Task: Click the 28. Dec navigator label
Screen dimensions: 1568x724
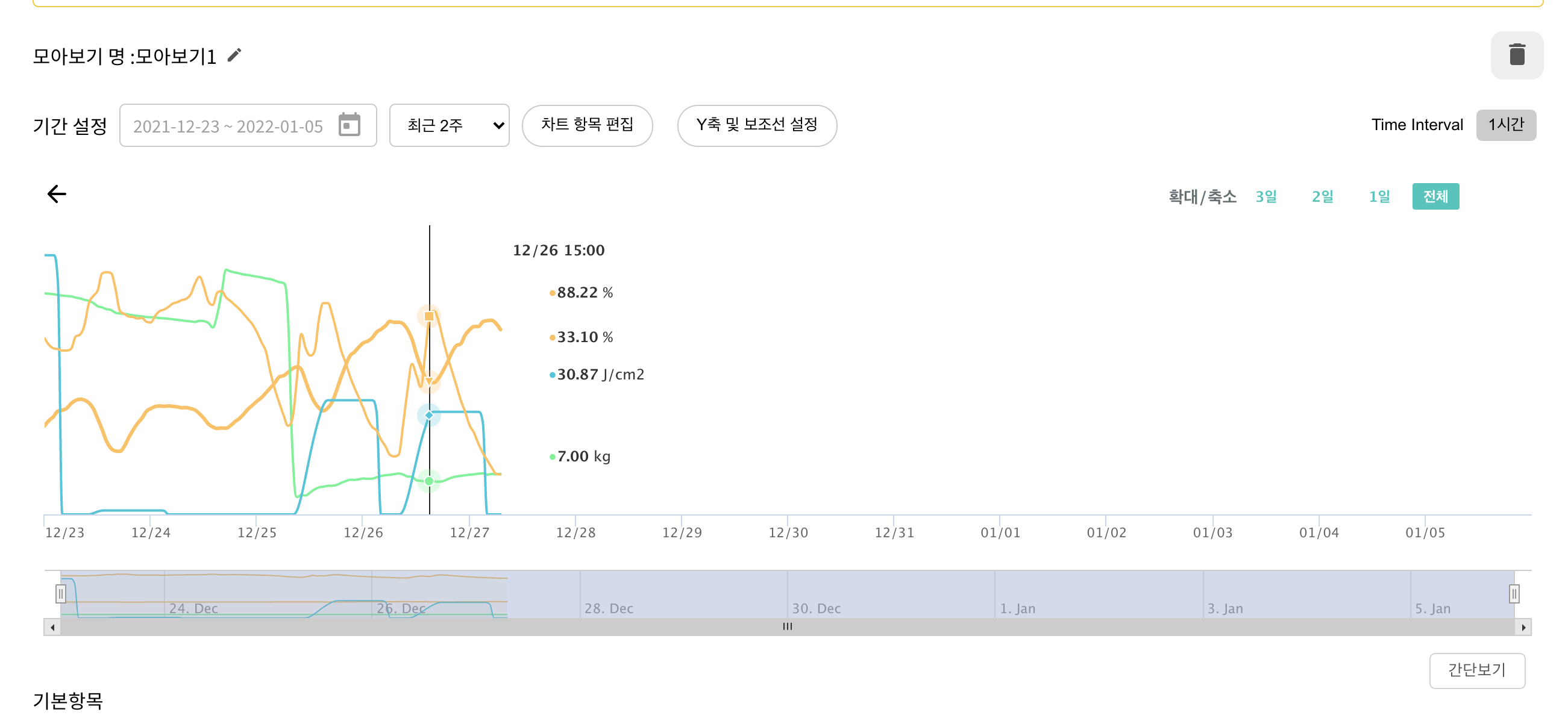Action: tap(609, 608)
